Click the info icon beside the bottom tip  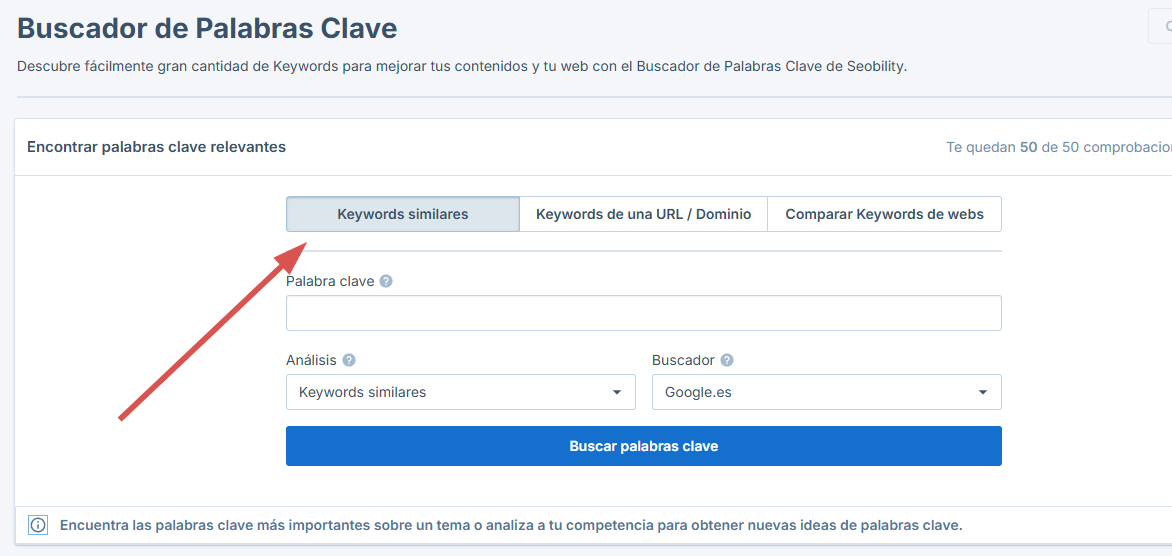(x=38, y=525)
